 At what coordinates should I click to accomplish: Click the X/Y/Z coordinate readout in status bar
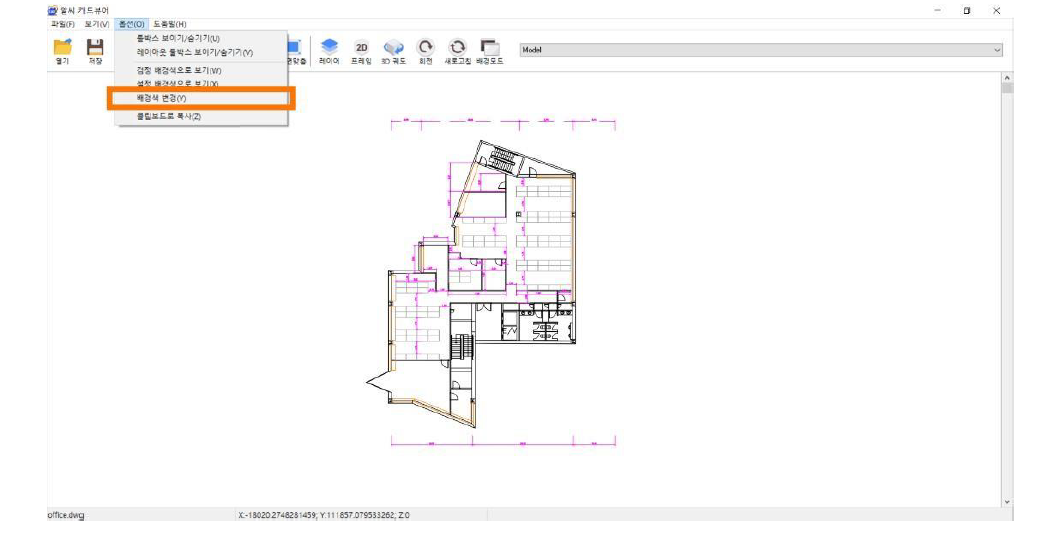324,515
